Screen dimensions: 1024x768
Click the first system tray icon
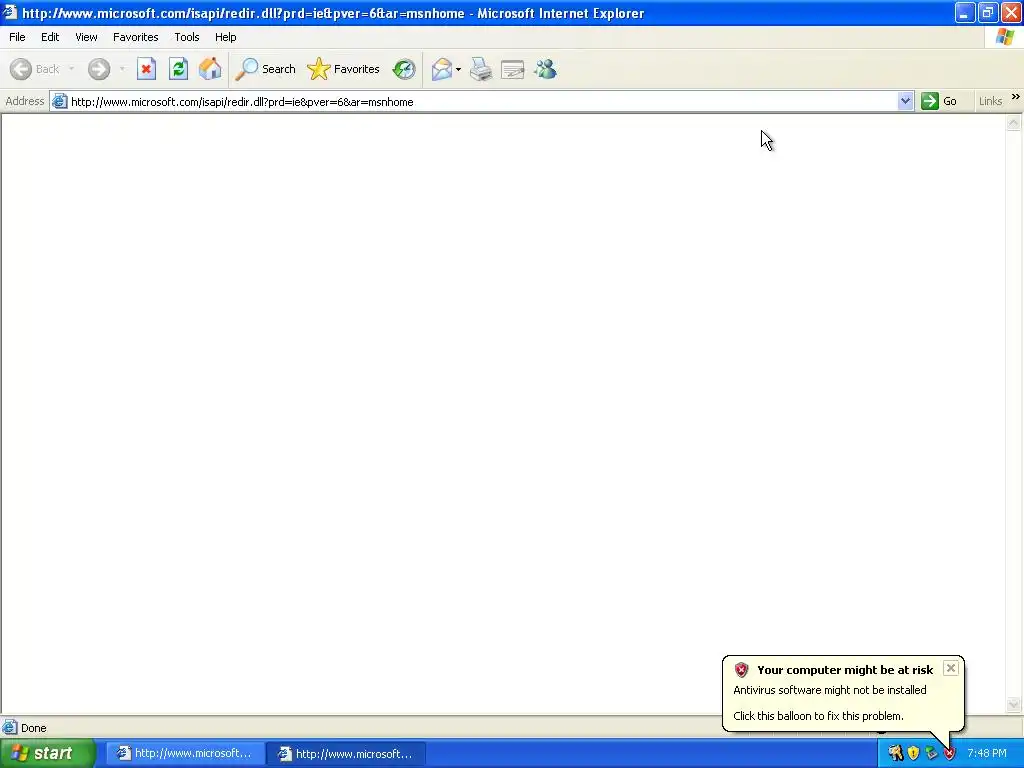896,754
